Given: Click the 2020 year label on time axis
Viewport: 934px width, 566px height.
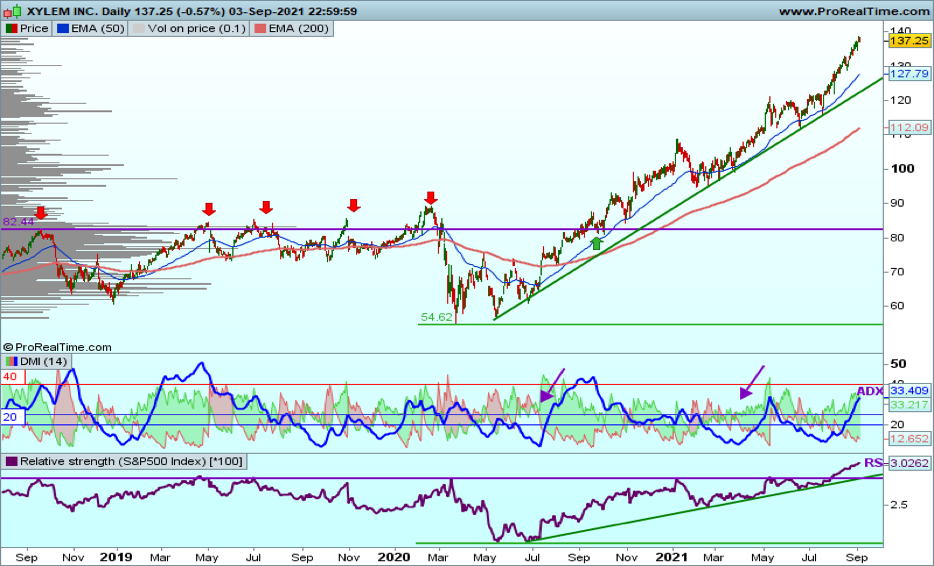Looking at the screenshot, I should (x=394, y=558).
